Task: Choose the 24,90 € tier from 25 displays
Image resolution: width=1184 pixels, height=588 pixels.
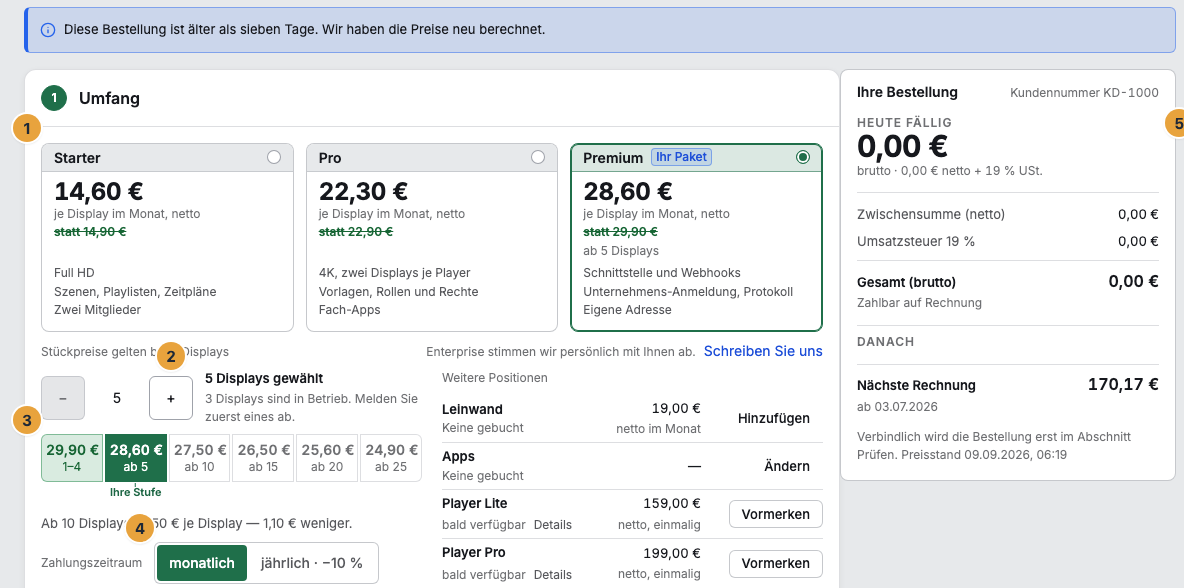Action: pos(391,457)
